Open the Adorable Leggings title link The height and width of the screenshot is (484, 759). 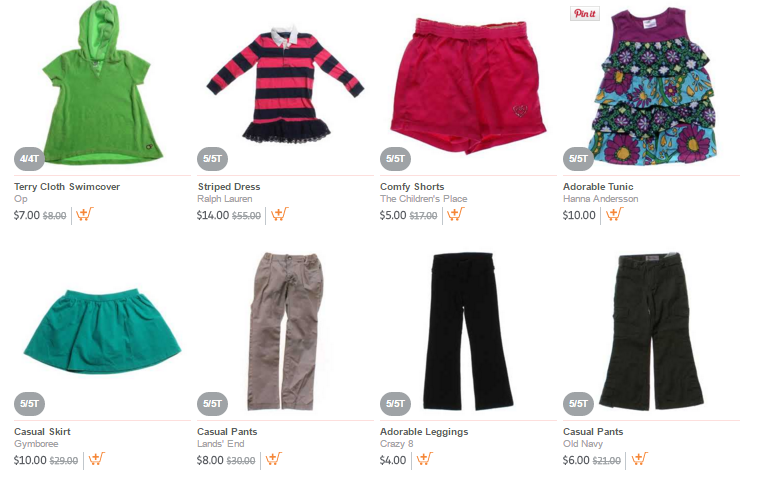coord(424,431)
